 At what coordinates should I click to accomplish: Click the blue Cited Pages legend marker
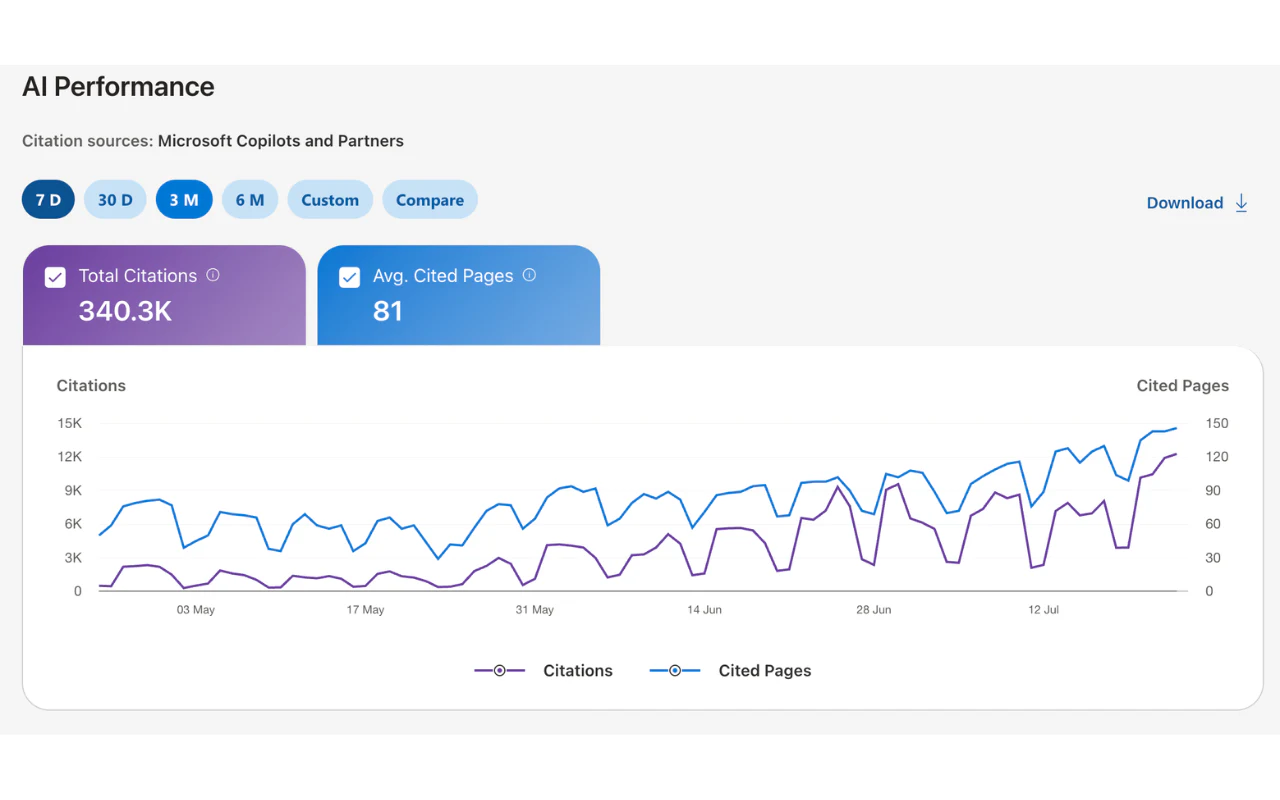[675, 671]
